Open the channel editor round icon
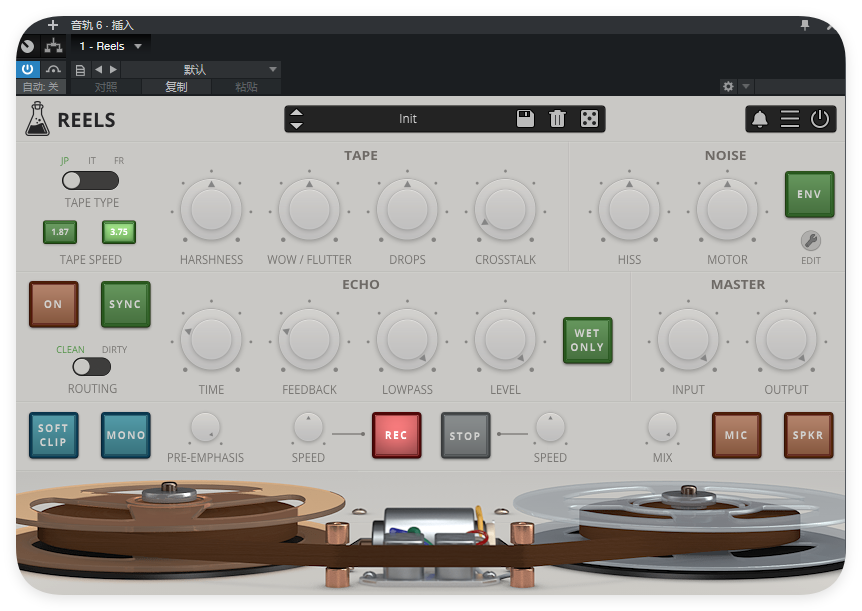862x611 pixels. click(27, 46)
